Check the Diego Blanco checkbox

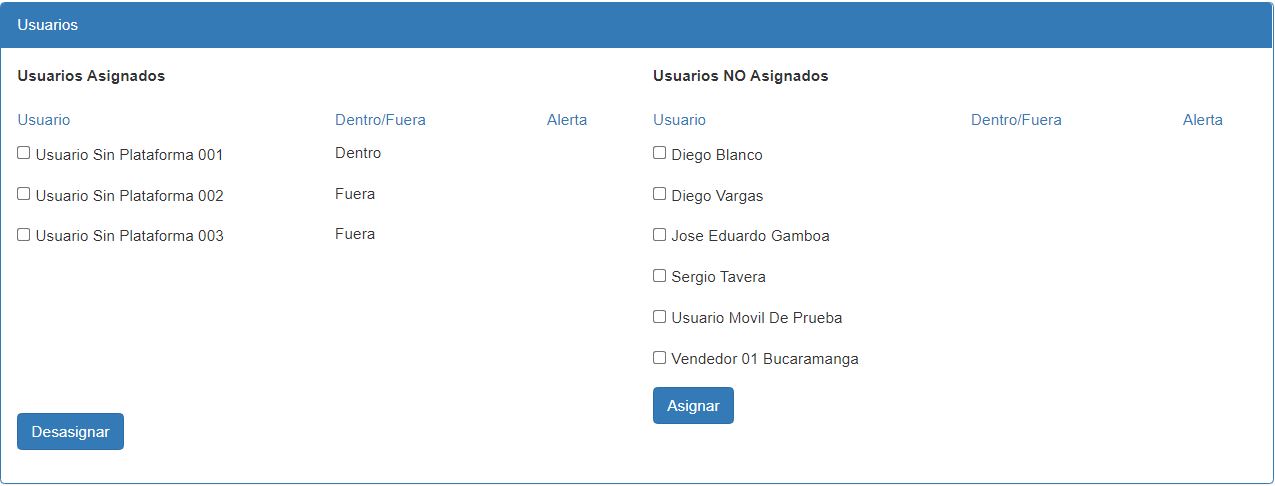pos(660,153)
